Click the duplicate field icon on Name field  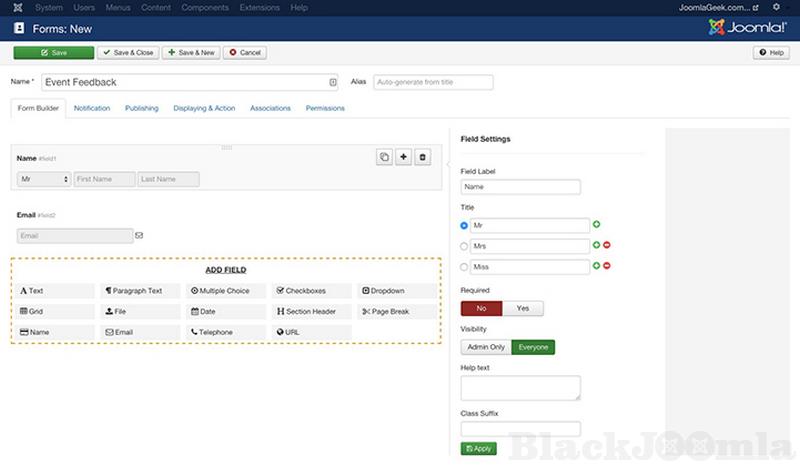pyautogui.click(x=384, y=157)
